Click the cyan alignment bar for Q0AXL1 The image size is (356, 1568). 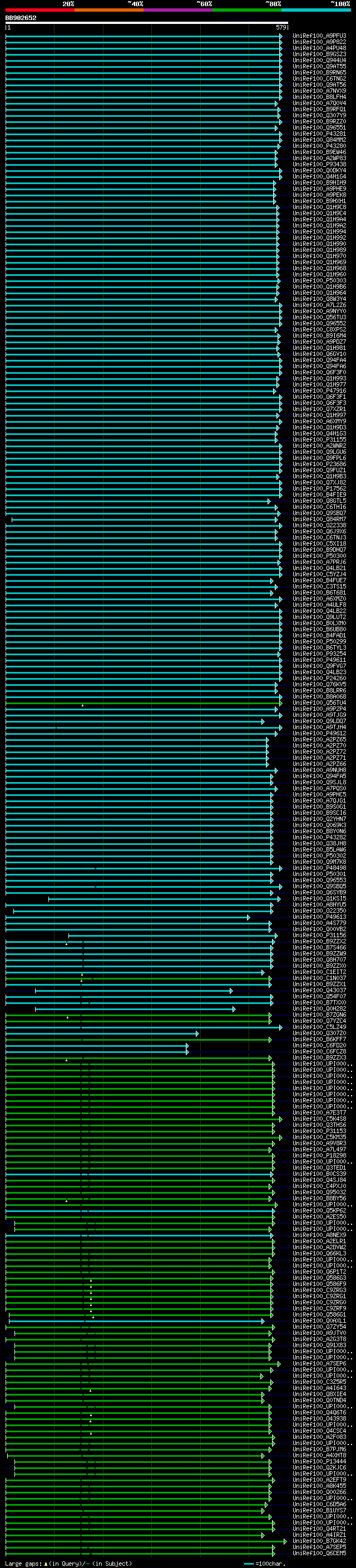click(136, 1321)
